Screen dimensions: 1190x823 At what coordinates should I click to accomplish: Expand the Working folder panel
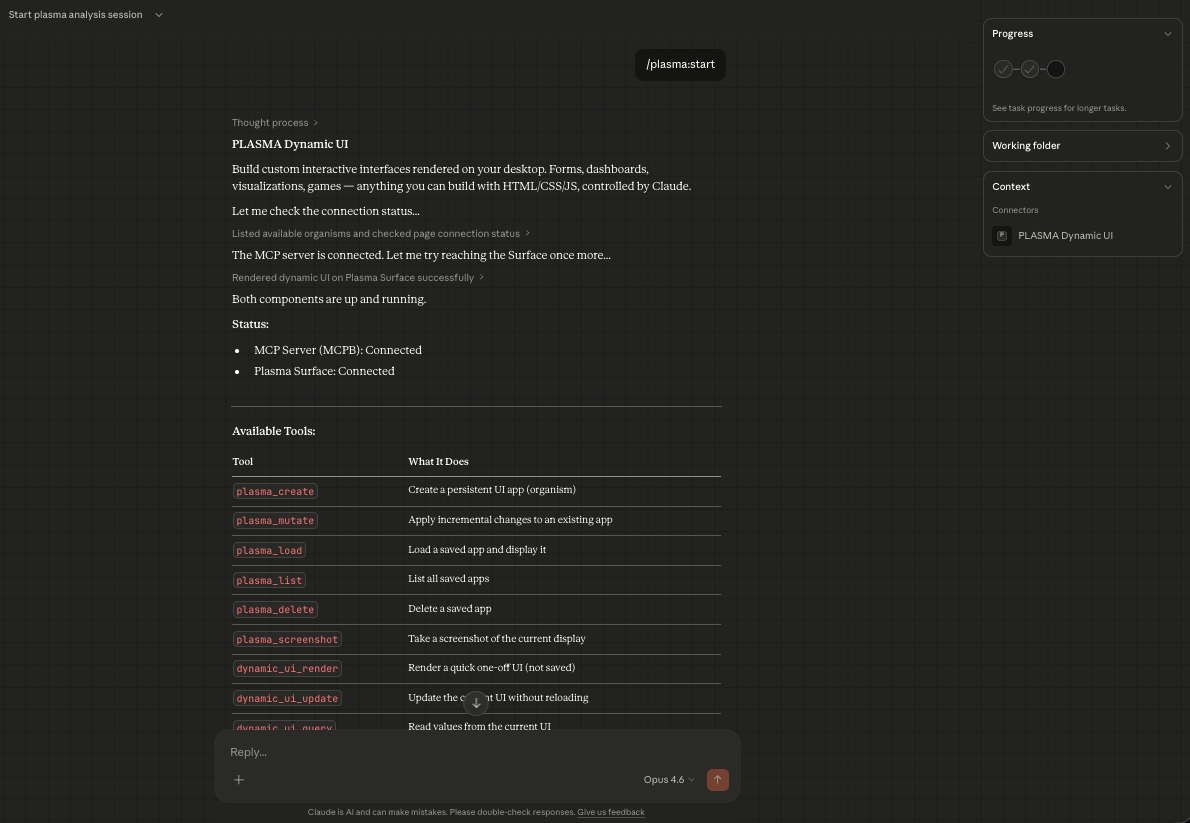[x=1167, y=145]
